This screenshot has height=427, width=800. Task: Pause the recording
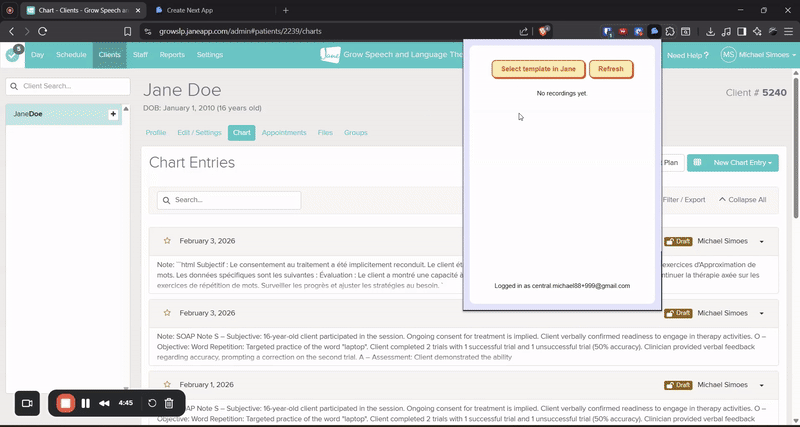86,403
